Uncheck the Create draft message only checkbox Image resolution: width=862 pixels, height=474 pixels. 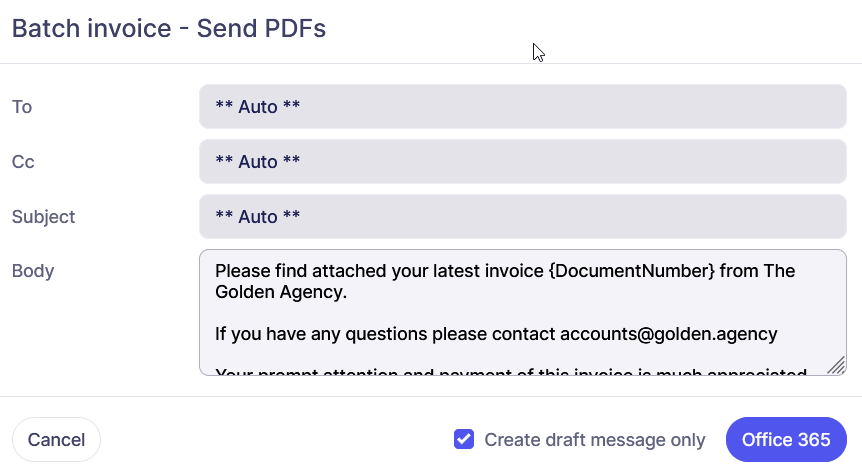coord(464,439)
